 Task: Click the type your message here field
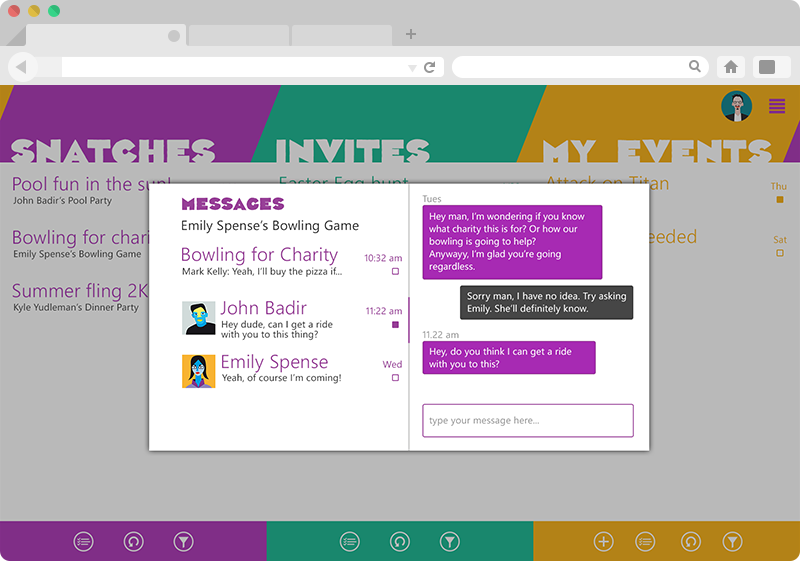[527, 421]
